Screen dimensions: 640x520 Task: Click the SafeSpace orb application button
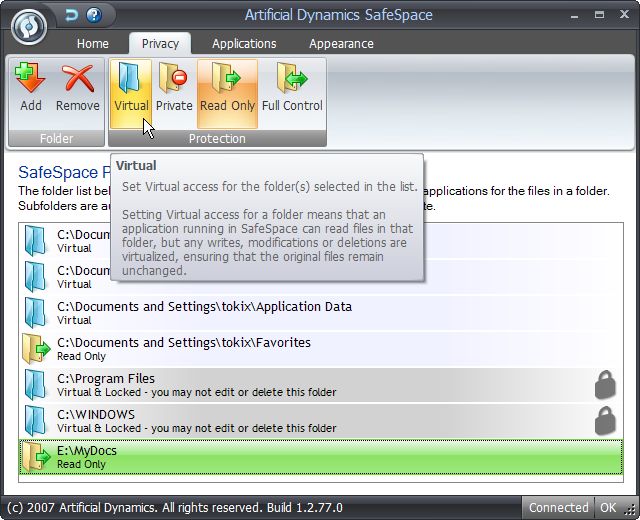pos(29,27)
